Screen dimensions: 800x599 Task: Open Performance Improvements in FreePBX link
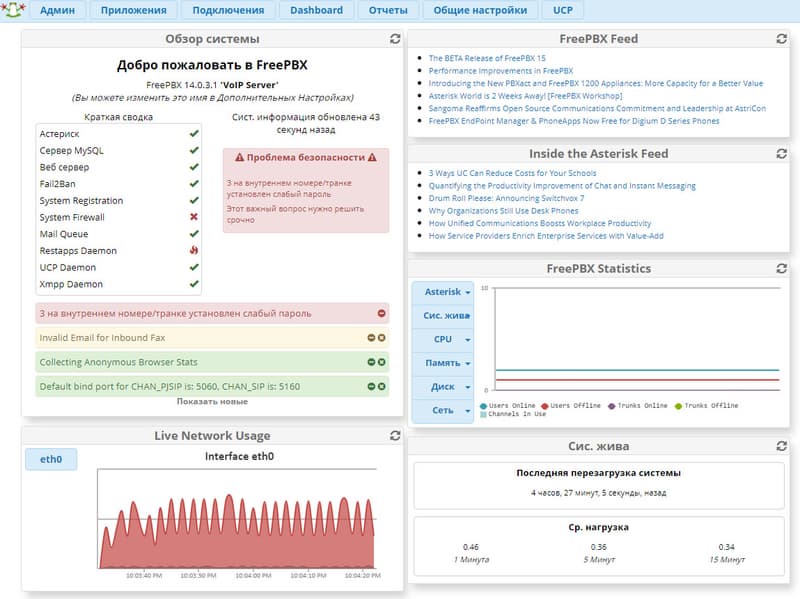pos(501,70)
